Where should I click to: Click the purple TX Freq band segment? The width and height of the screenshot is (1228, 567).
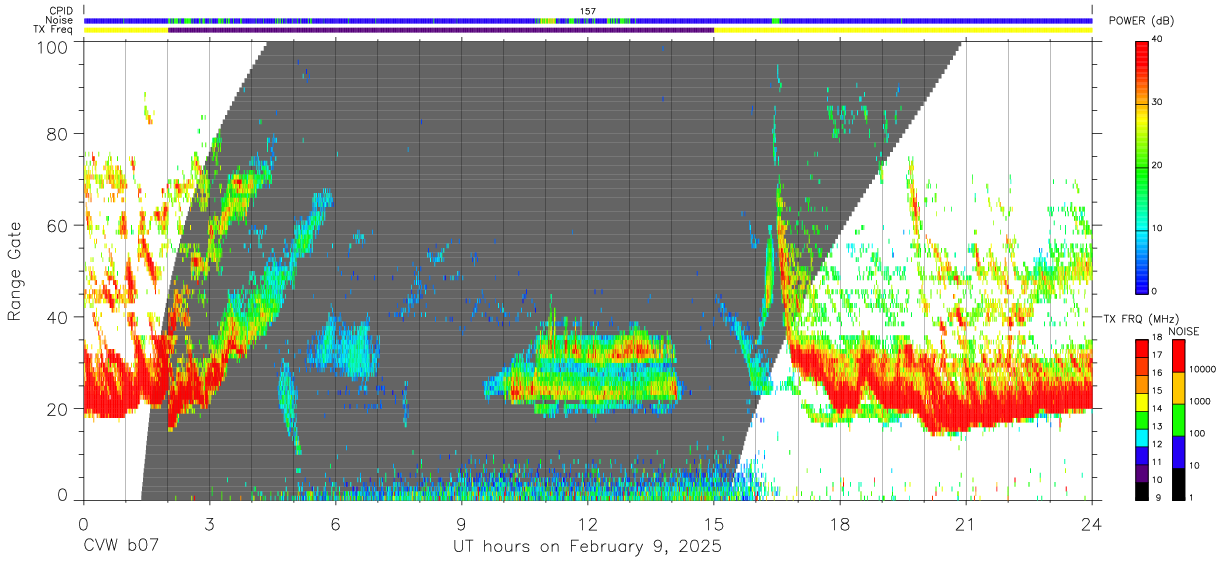click(441, 30)
